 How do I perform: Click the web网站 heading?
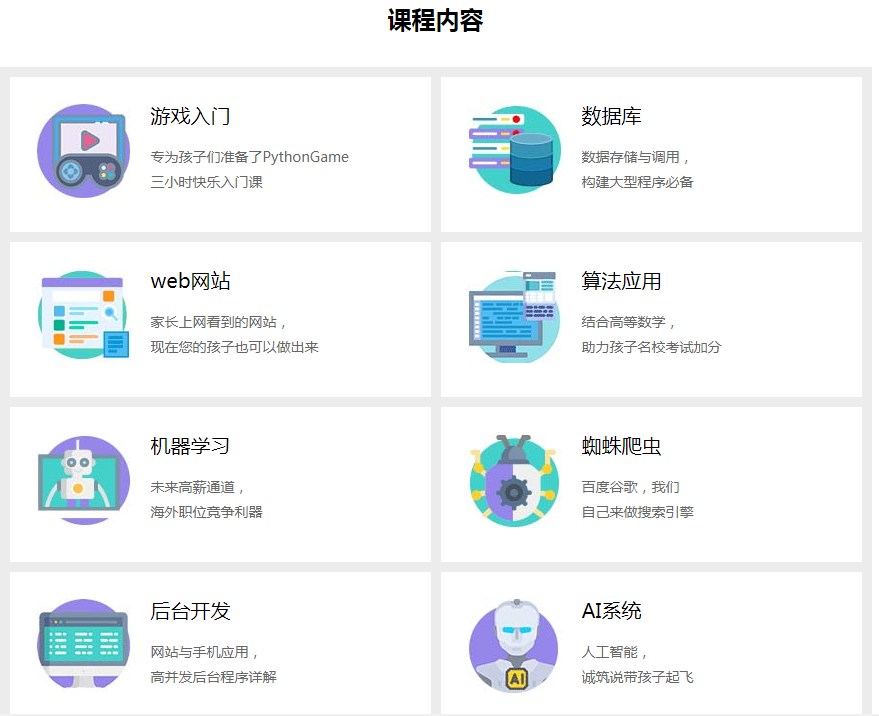click(190, 282)
